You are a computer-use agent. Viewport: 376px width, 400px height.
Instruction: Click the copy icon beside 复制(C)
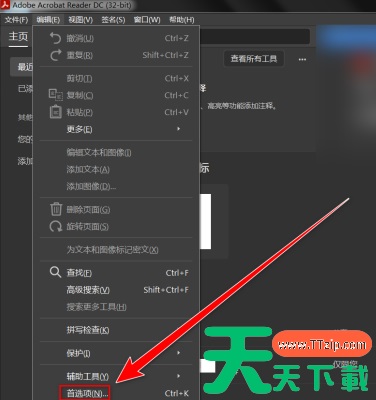55,95
